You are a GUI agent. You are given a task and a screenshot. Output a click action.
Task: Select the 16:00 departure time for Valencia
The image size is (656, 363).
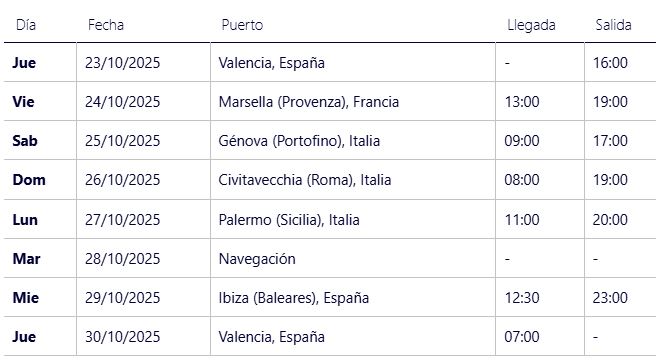click(x=610, y=63)
